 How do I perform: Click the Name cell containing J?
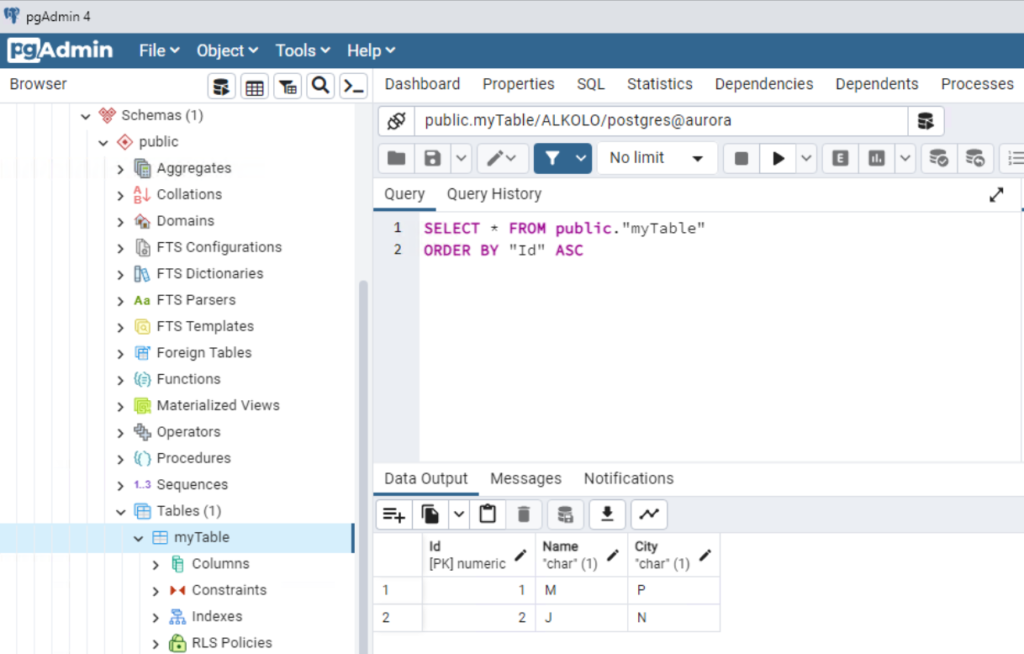[x=581, y=617]
